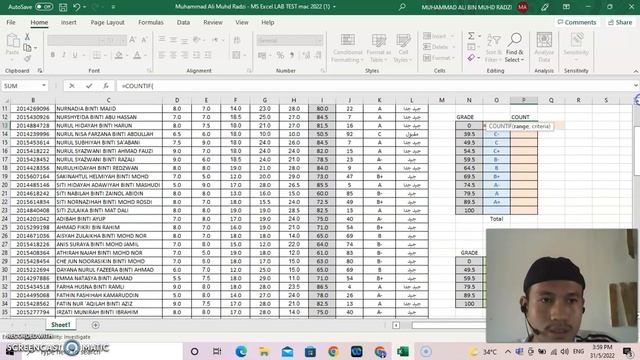Screen dimensions: 640x360
Task: Open the Clear eraser icon
Action: pos(471,58)
